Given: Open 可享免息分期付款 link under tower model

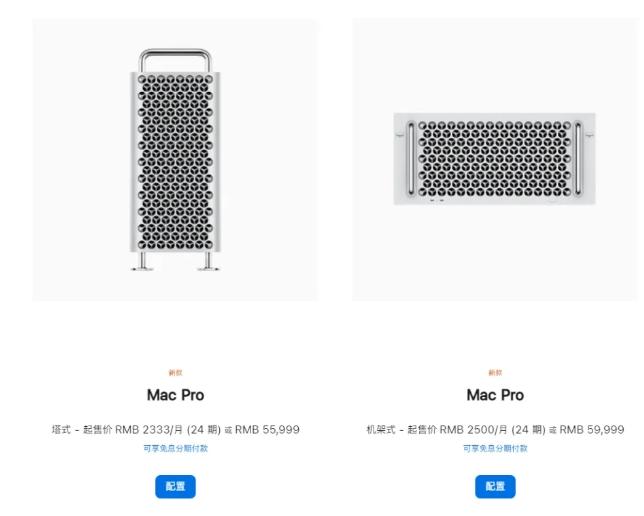Looking at the screenshot, I should tap(175, 448).
